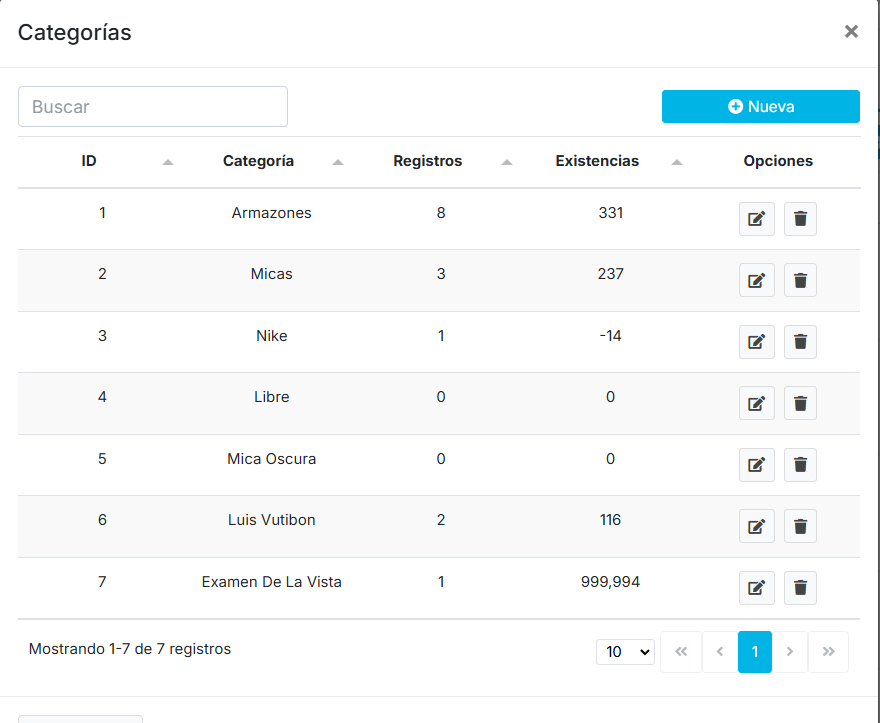Viewport: 880px width, 723px height.
Task: Delete the Armazones category
Action: 800,219
